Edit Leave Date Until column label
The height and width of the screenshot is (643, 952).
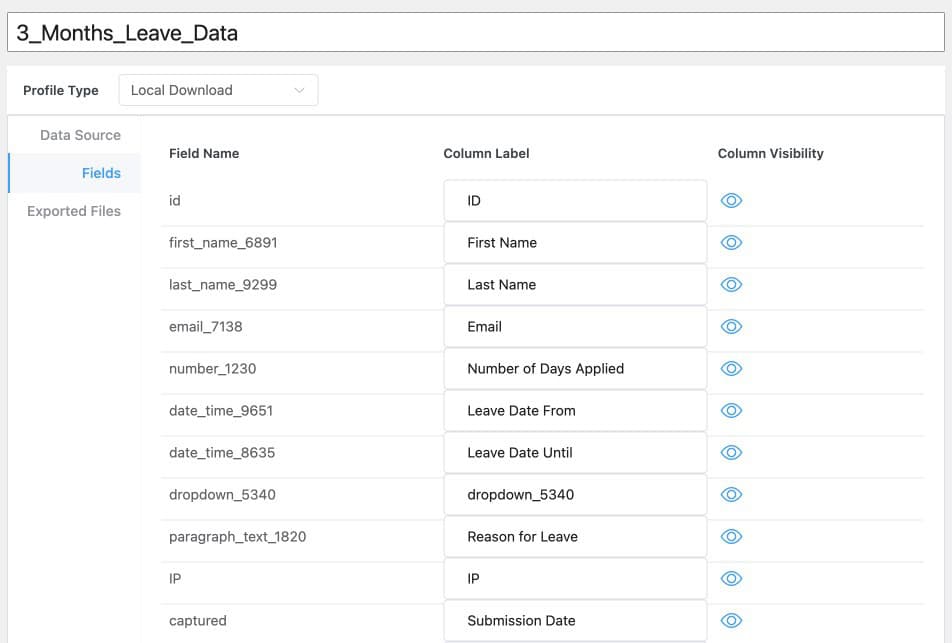pyautogui.click(x=575, y=452)
